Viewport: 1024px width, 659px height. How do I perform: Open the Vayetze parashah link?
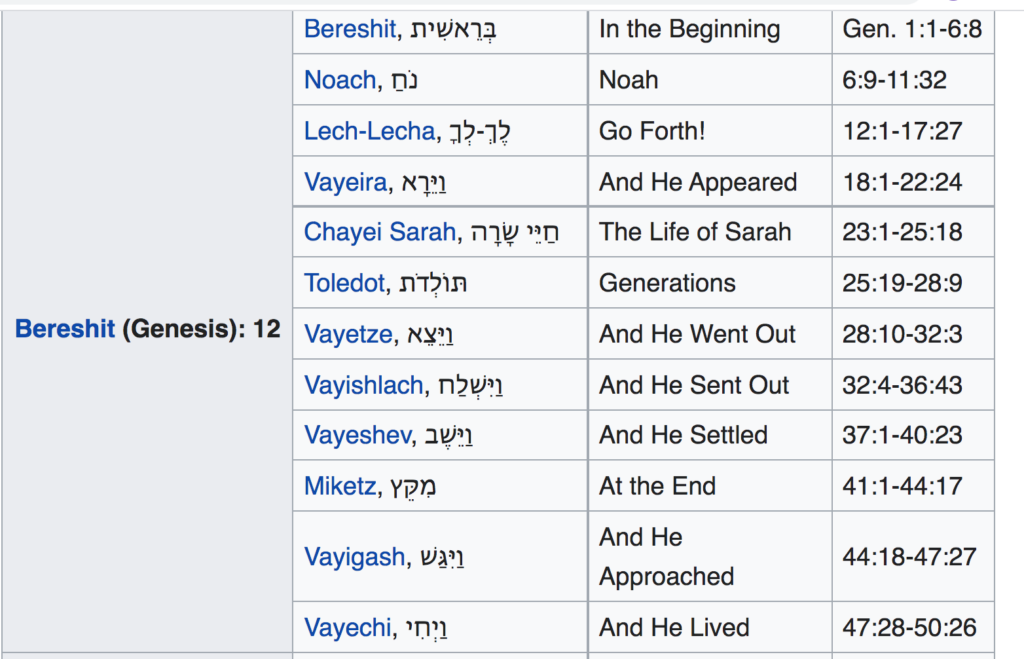348,335
